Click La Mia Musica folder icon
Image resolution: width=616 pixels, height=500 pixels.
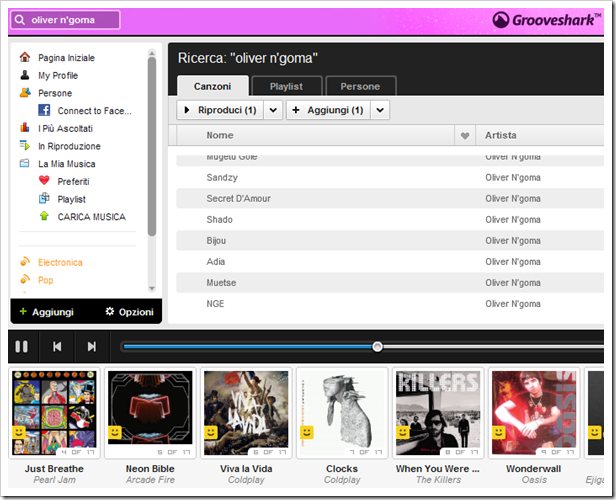25,163
